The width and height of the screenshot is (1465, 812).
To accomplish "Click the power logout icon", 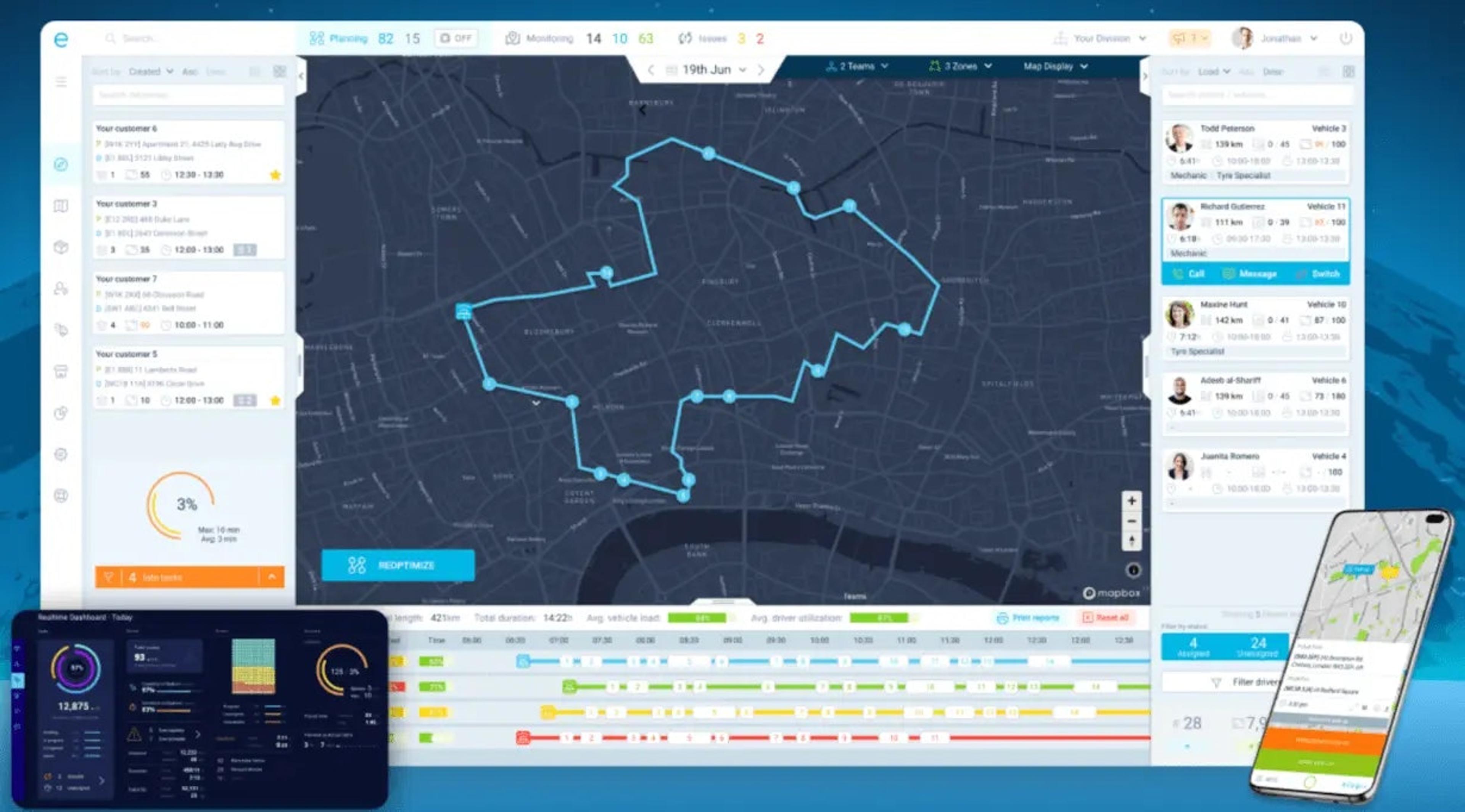I will point(1346,38).
